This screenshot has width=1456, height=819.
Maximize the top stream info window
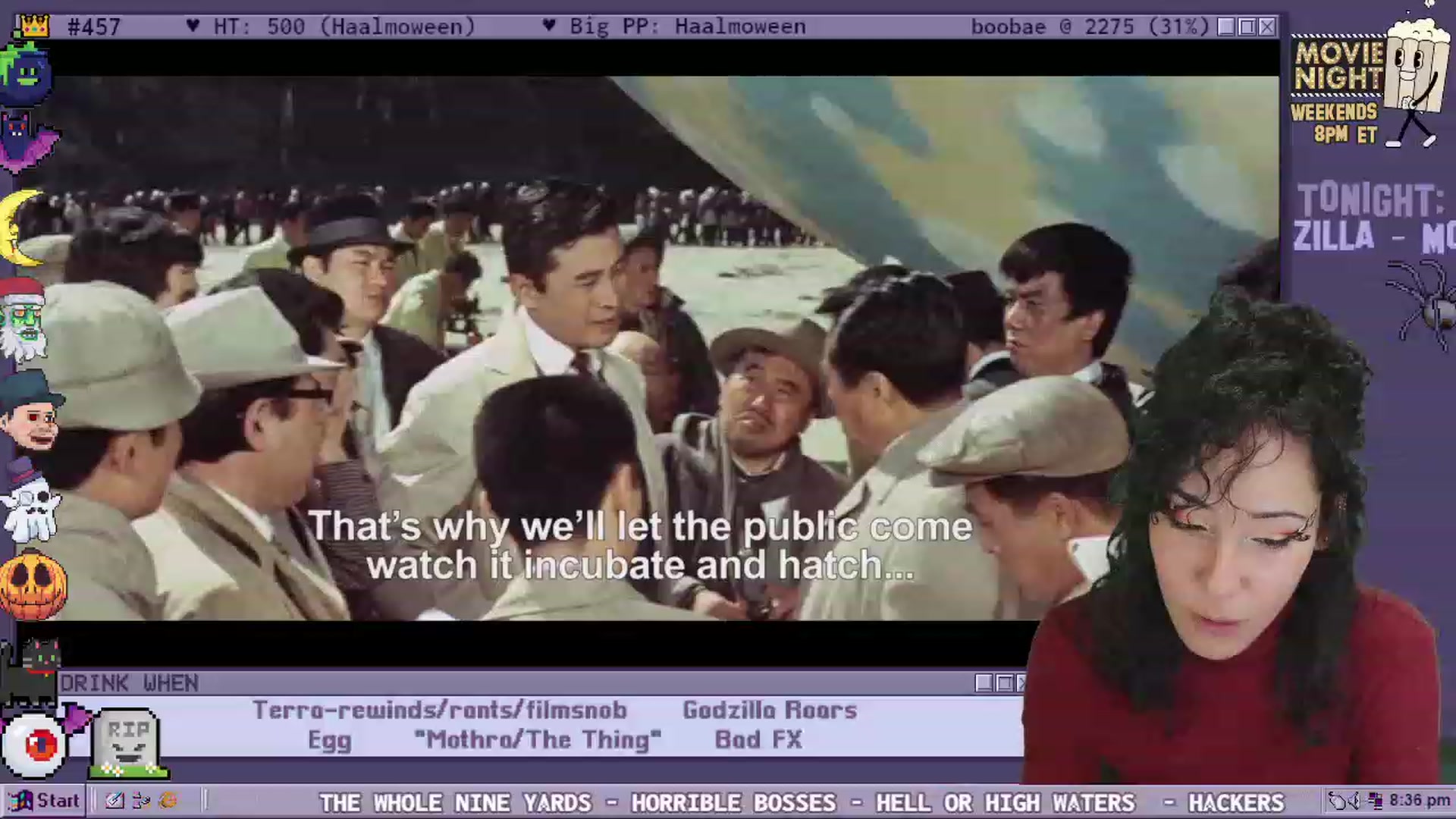[x=1247, y=27]
